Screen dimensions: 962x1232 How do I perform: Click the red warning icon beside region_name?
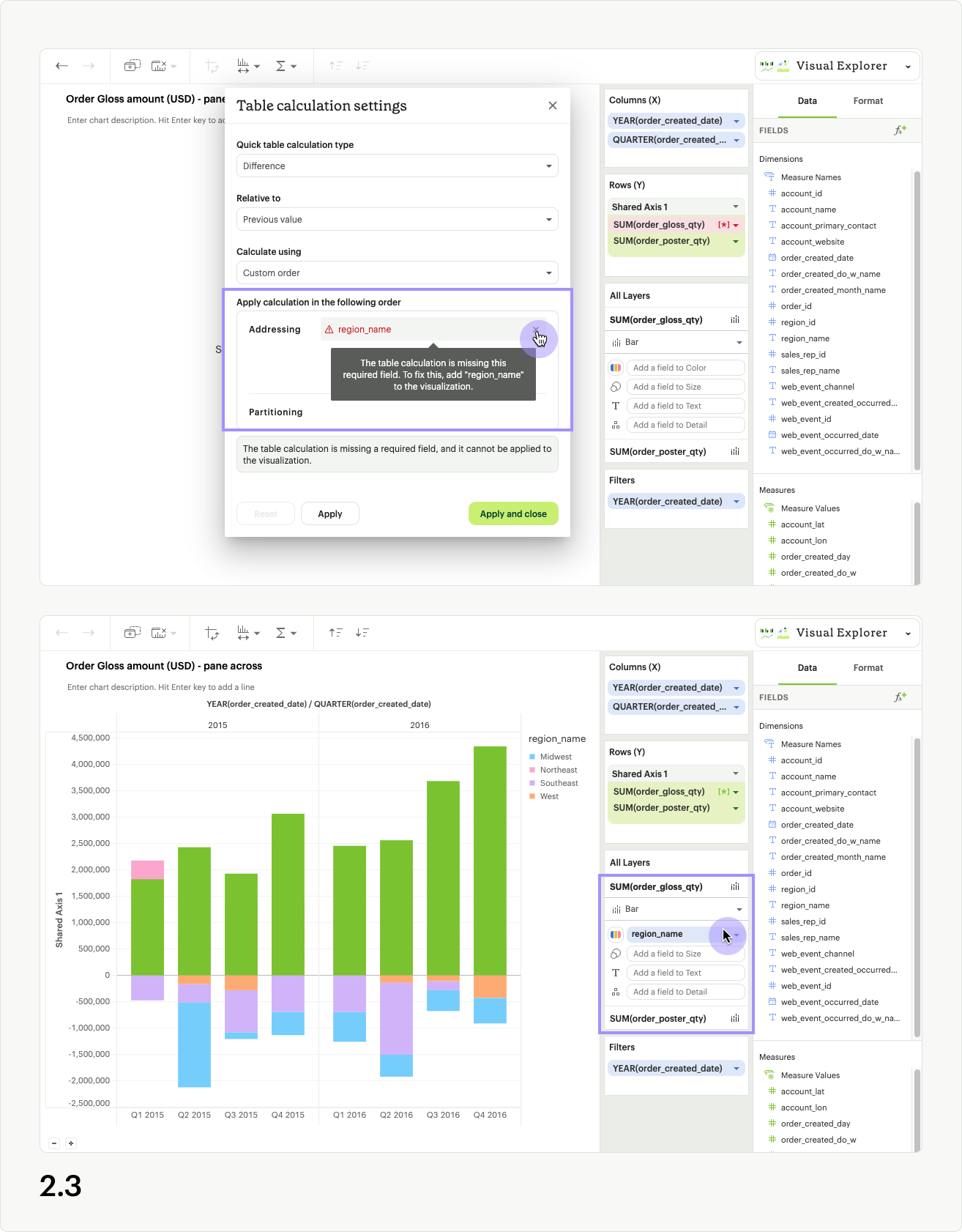(329, 330)
